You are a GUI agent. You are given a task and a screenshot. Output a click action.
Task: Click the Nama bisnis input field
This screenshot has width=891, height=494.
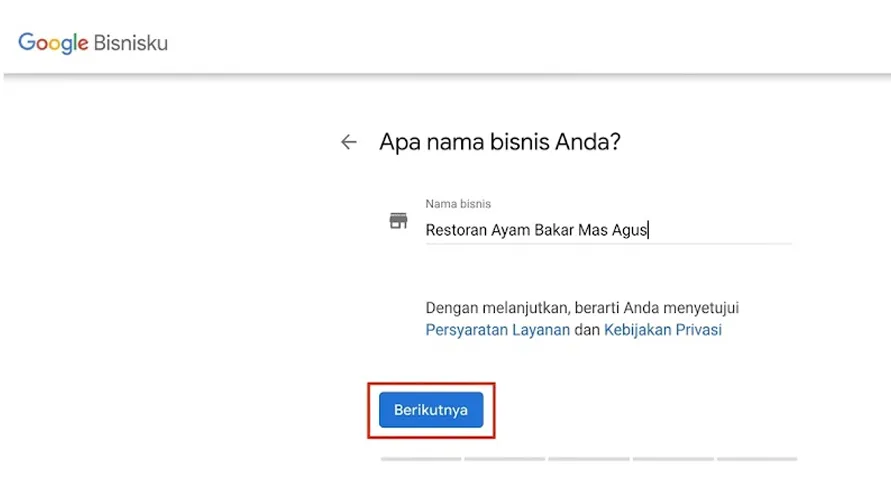point(608,230)
